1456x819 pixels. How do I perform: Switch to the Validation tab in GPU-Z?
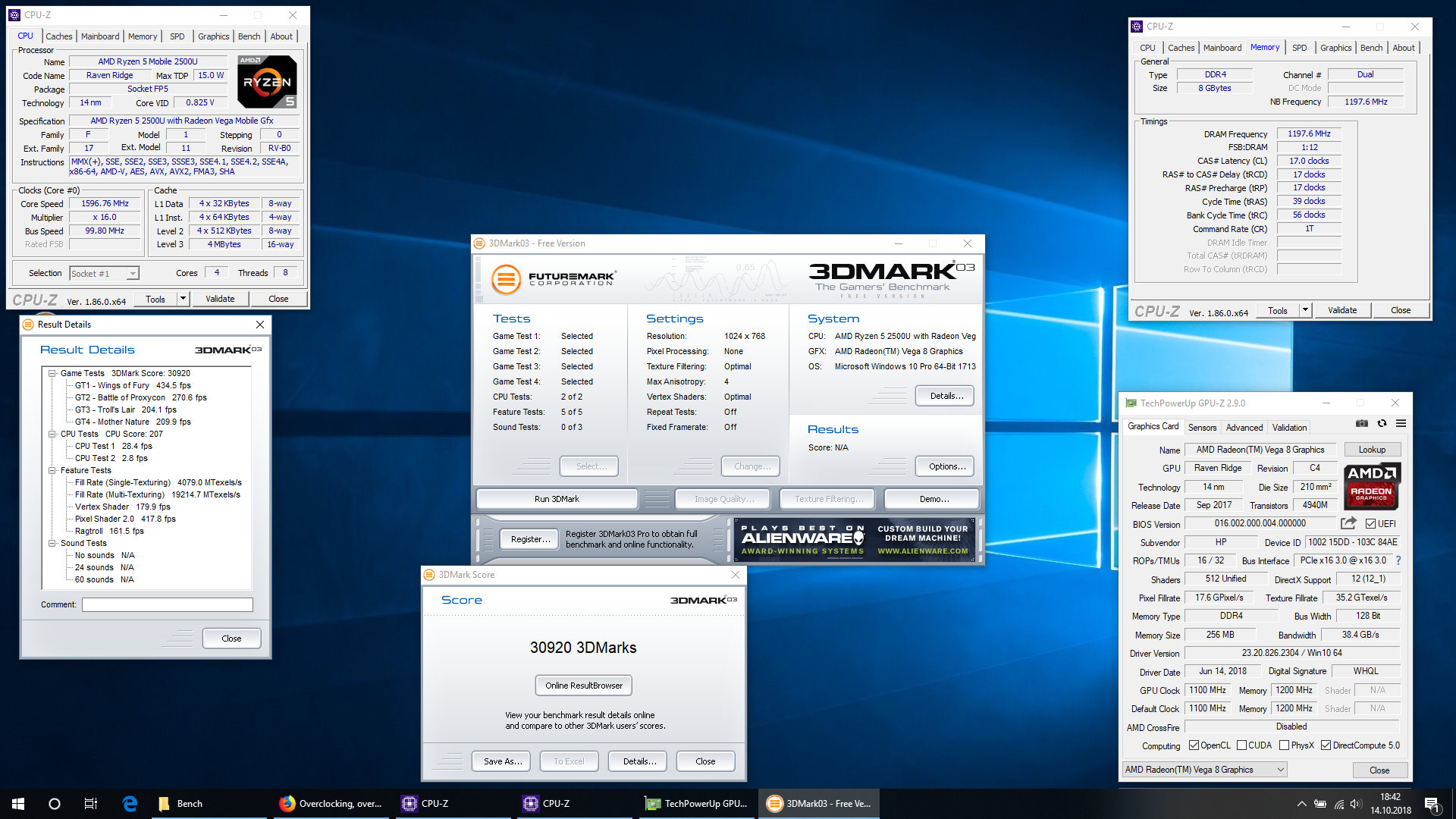pos(1289,428)
